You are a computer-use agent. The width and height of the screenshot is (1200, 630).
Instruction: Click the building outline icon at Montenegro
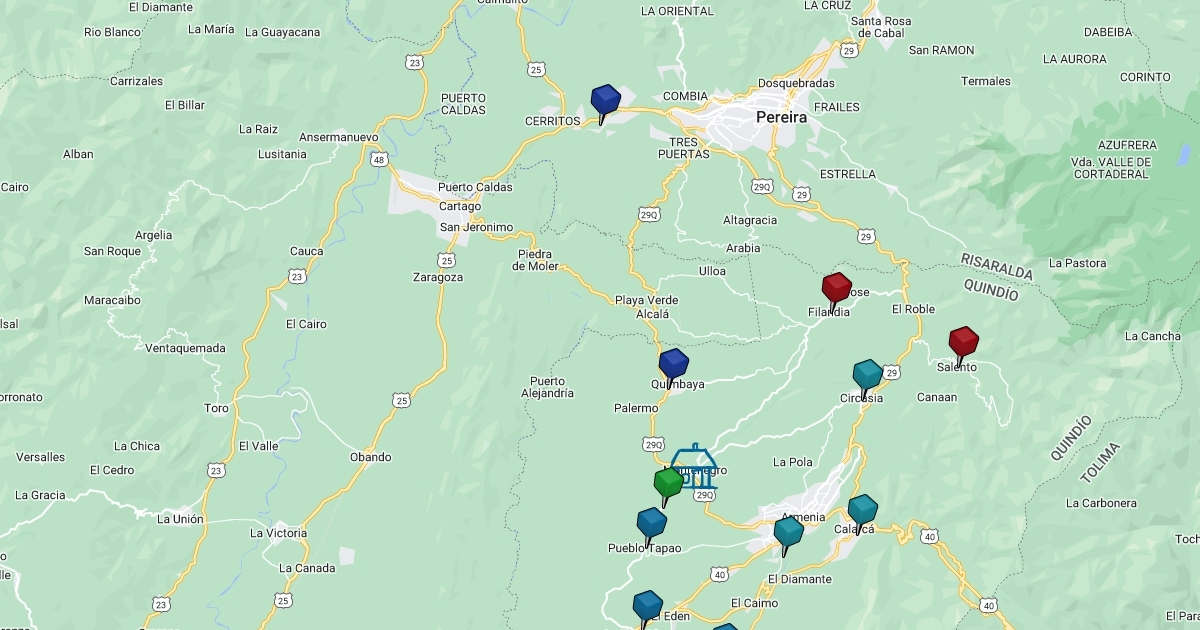click(694, 466)
